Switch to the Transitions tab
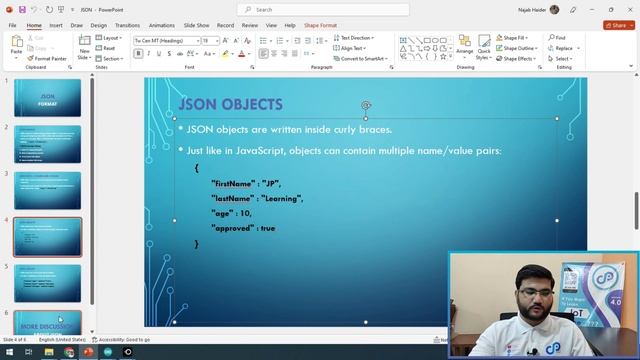The image size is (640, 360). 127,25
